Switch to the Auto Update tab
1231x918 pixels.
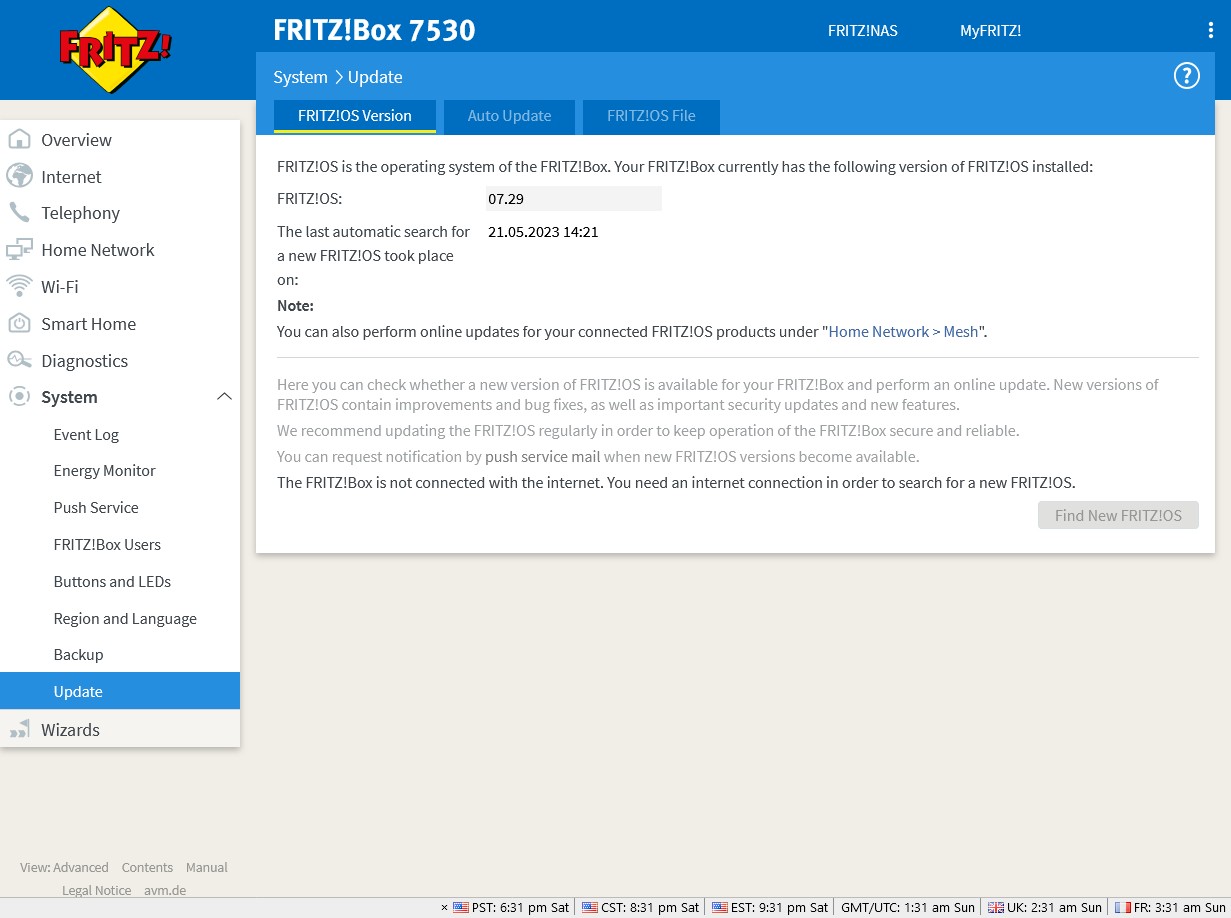point(509,116)
